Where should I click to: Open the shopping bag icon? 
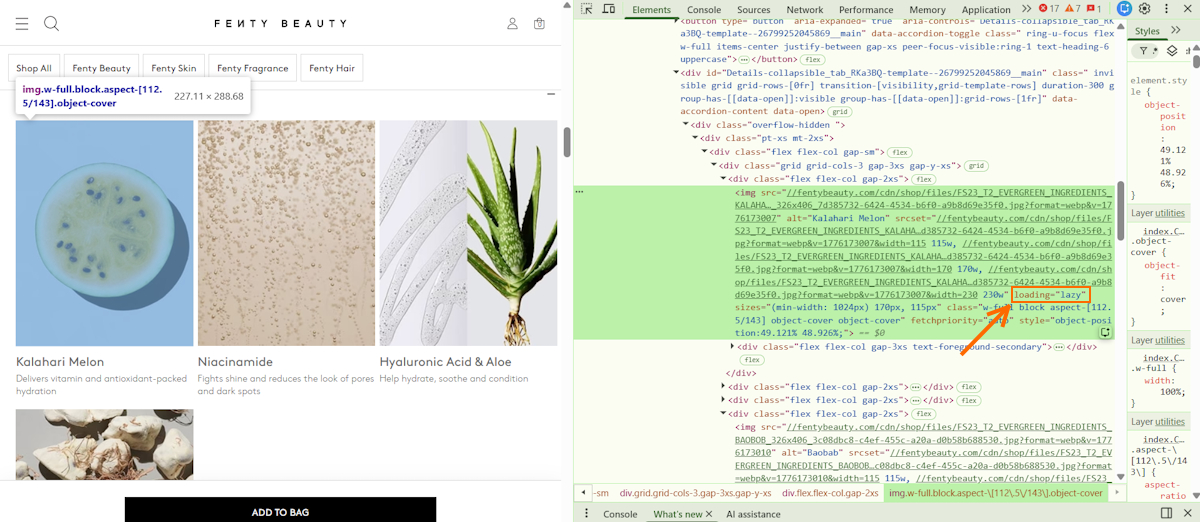click(540, 24)
